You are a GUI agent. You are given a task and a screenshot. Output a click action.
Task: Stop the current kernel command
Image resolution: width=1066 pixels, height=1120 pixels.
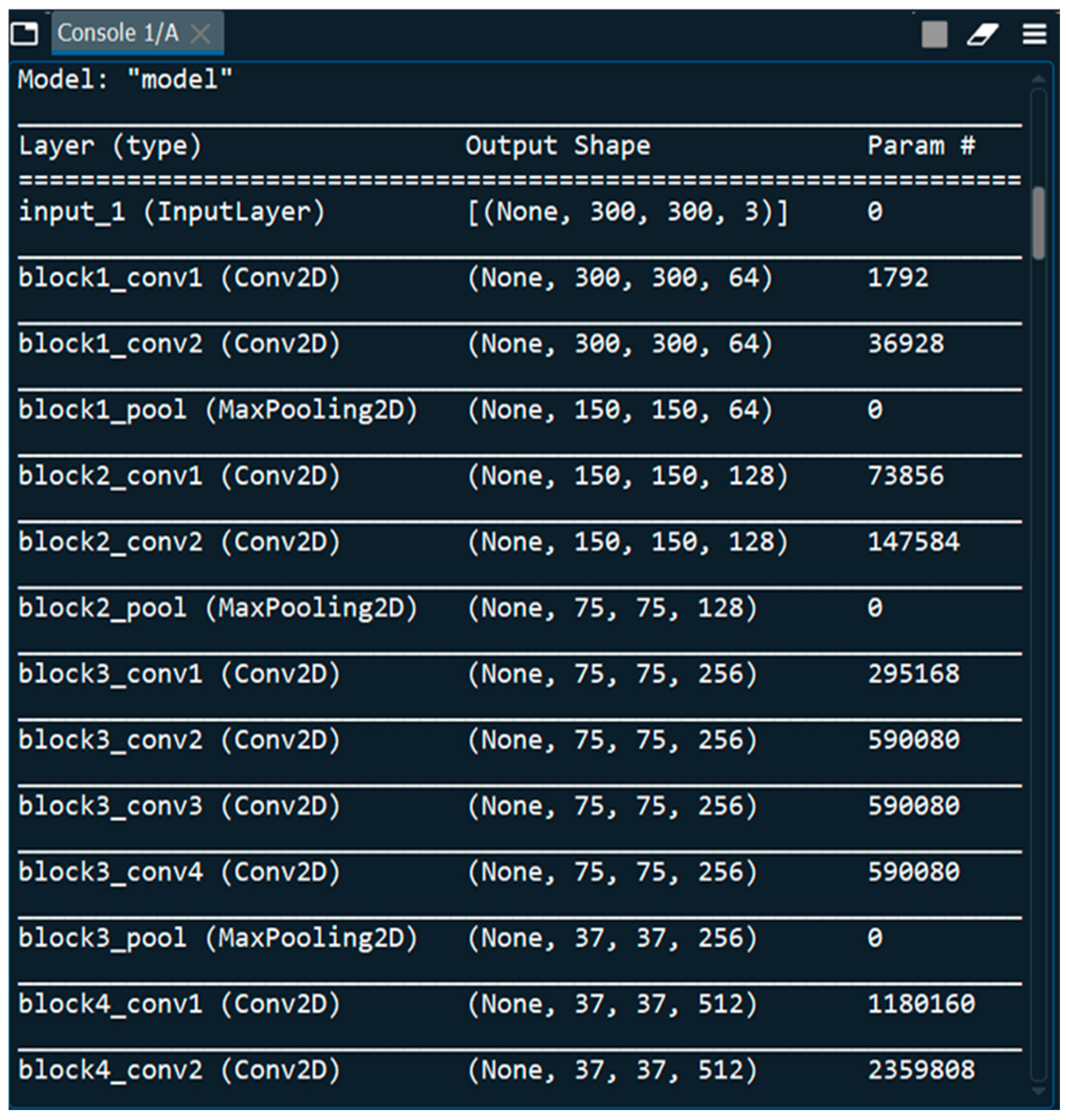pos(934,34)
